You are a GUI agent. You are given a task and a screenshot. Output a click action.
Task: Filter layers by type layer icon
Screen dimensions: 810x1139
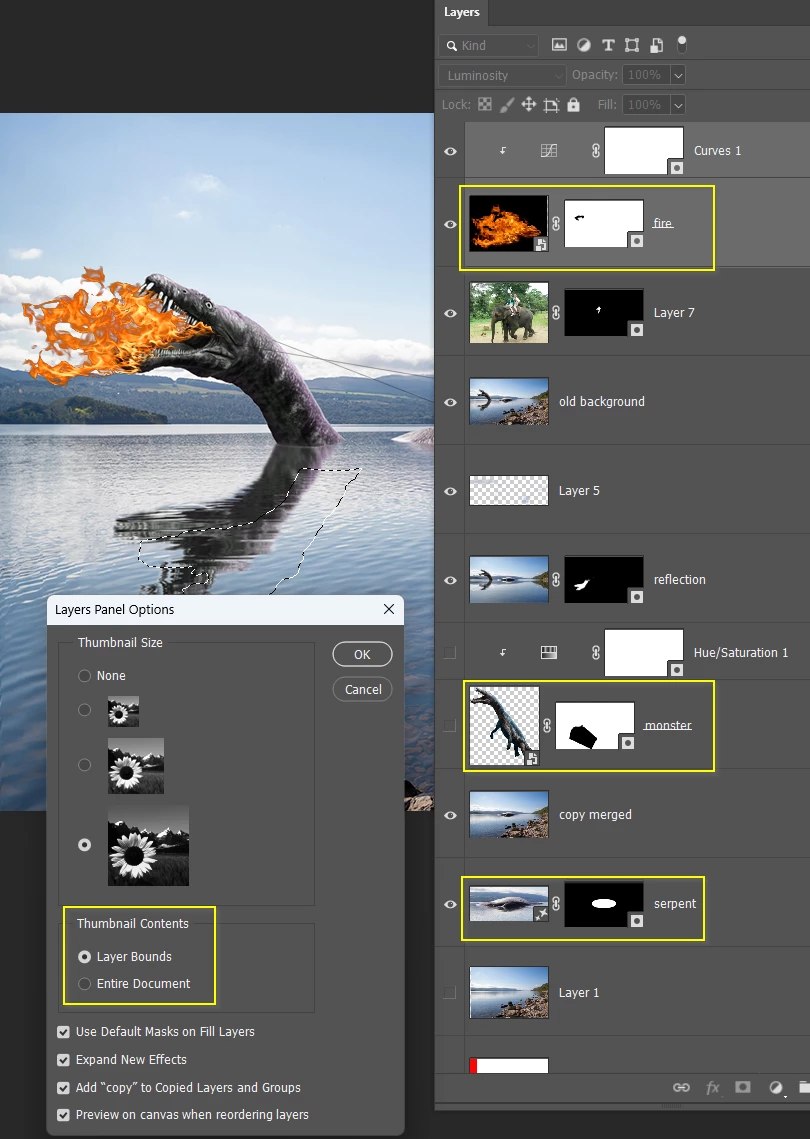tap(608, 45)
